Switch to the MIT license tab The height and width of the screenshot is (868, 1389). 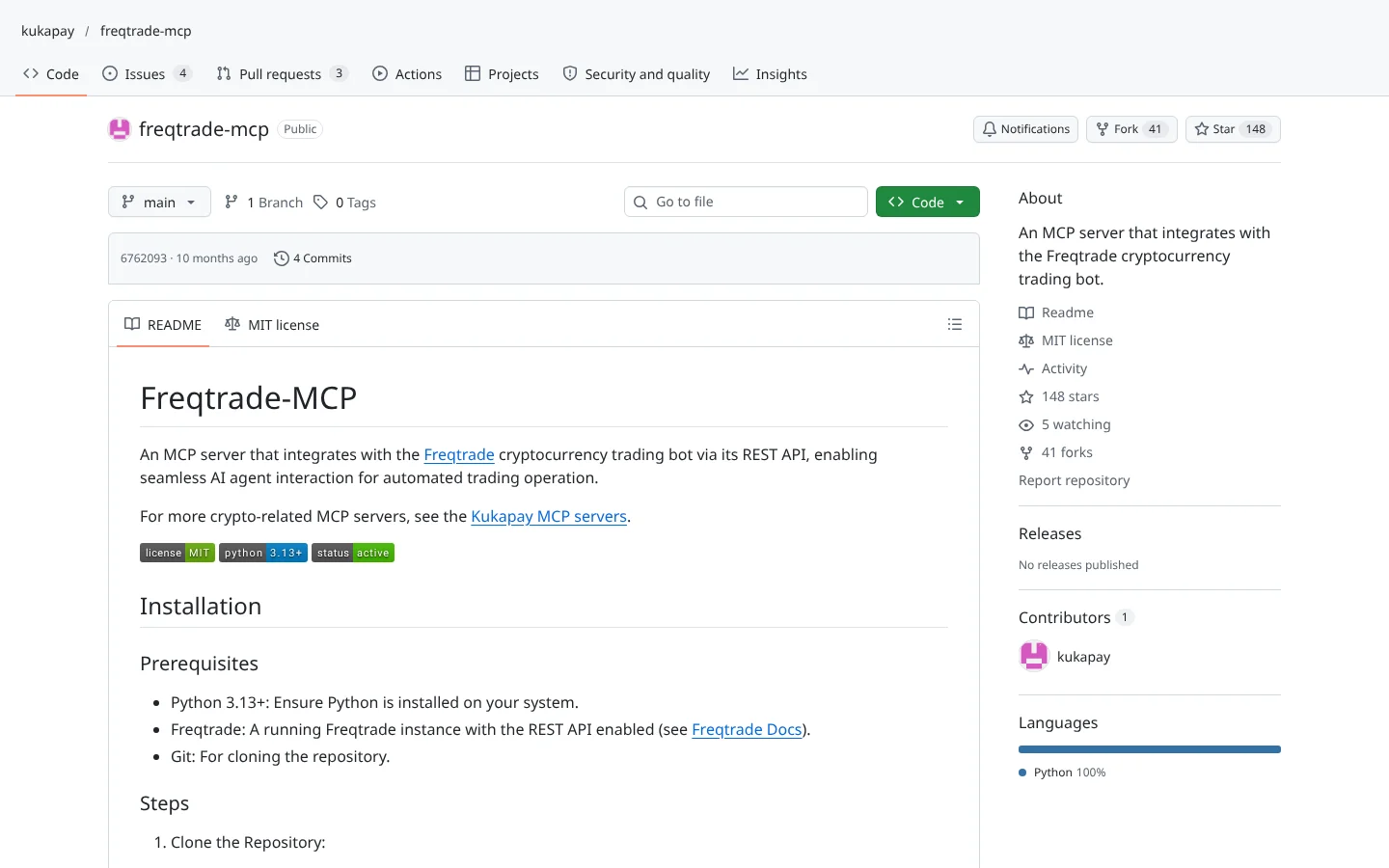click(272, 325)
